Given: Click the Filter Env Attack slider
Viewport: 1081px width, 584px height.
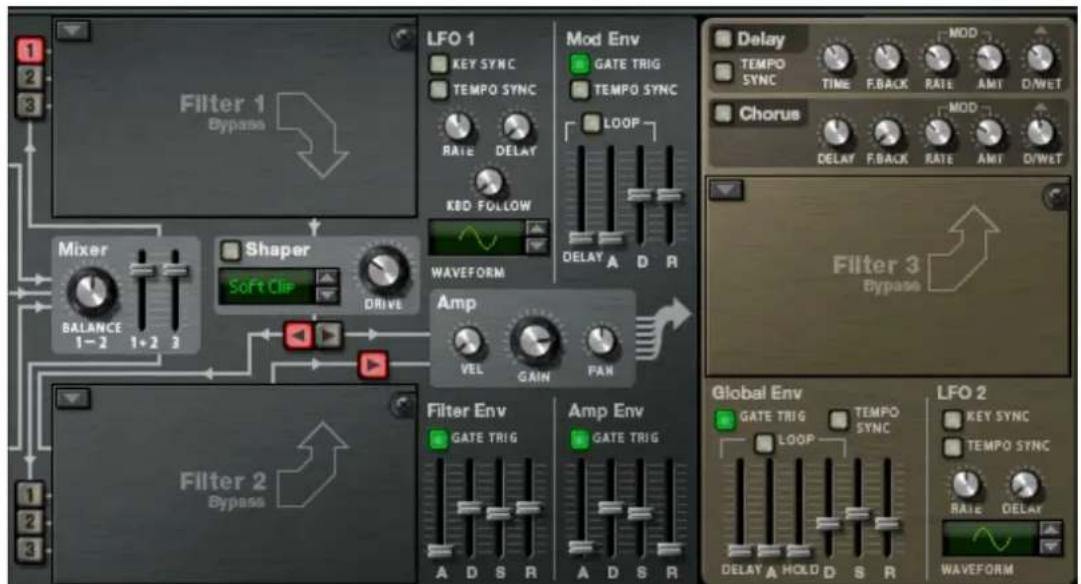Looking at the screenshot, I should 440,550.
